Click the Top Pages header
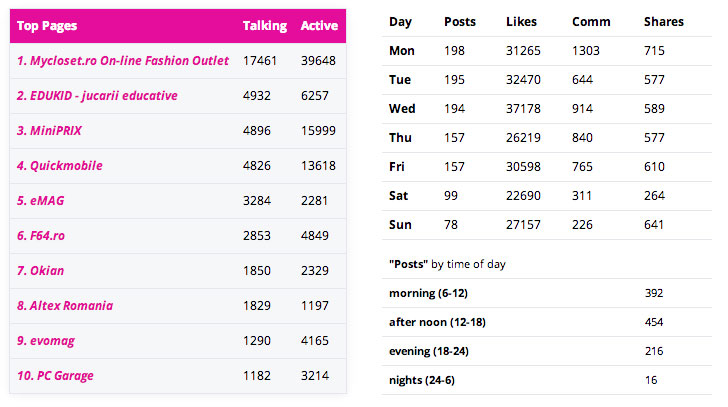Viewport: 728px width, 407px height. 47,26
